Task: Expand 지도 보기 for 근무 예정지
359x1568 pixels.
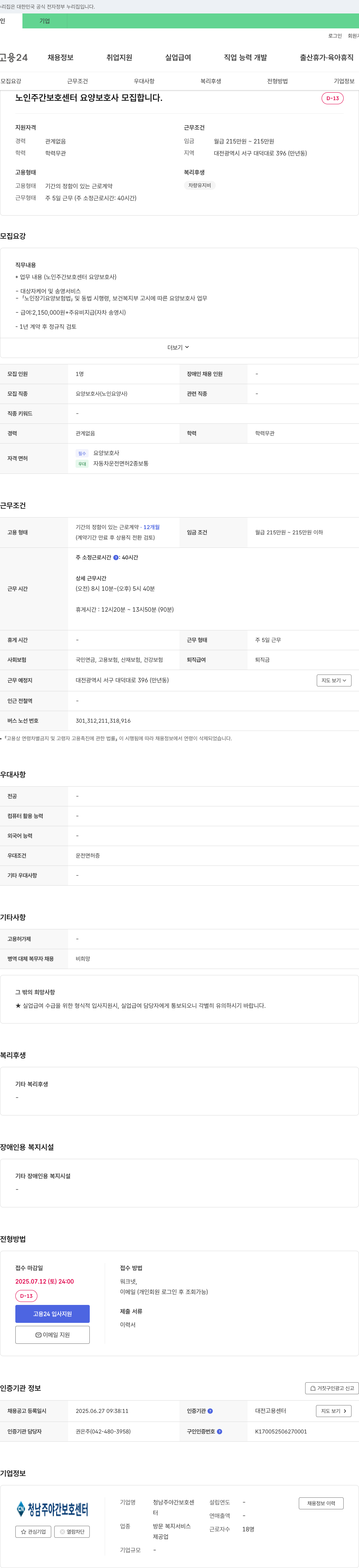Action: pyautogui.click(x=334, y=680)
